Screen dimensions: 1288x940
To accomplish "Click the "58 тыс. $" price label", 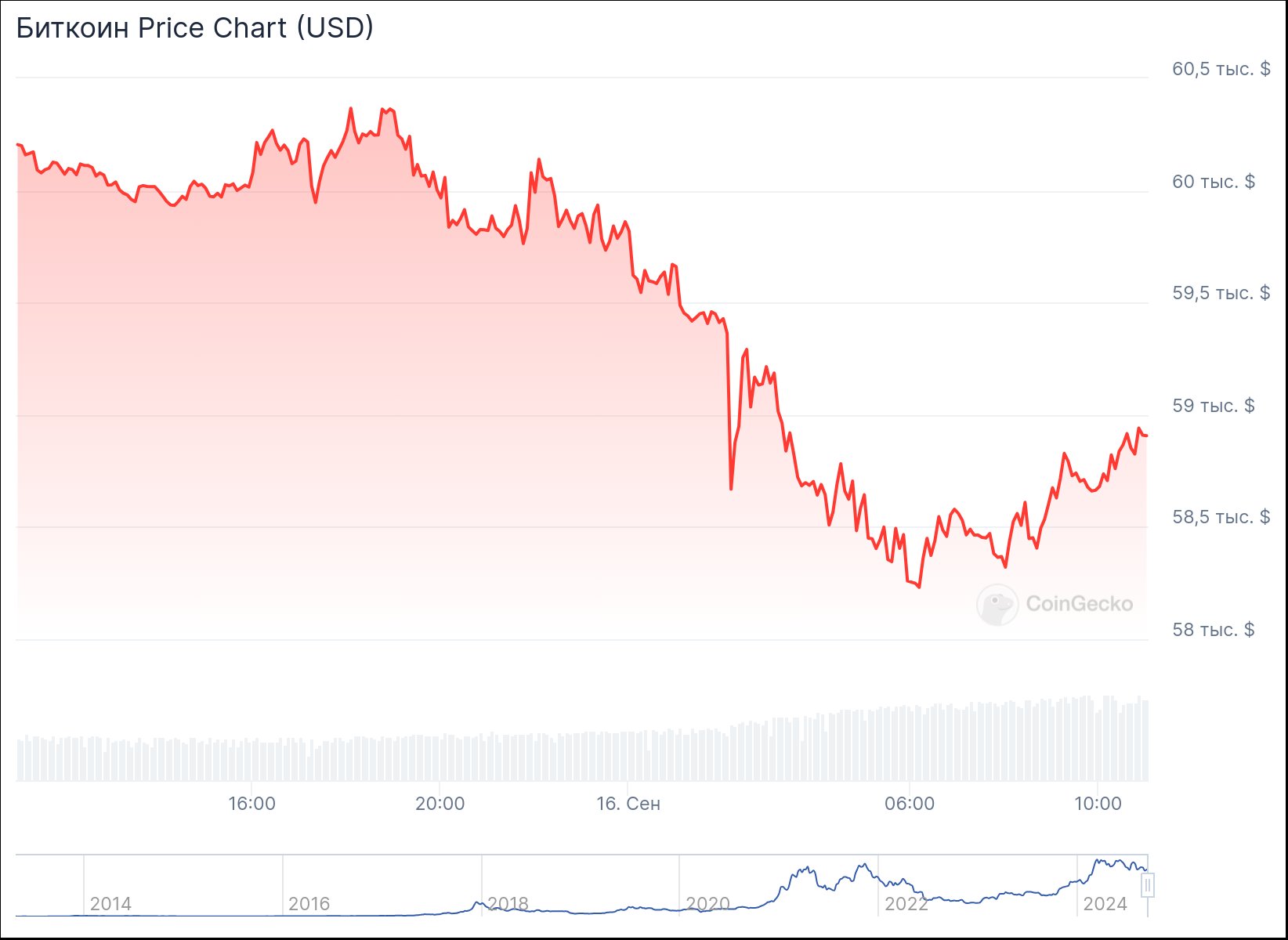I will (x=1213, y=630).
